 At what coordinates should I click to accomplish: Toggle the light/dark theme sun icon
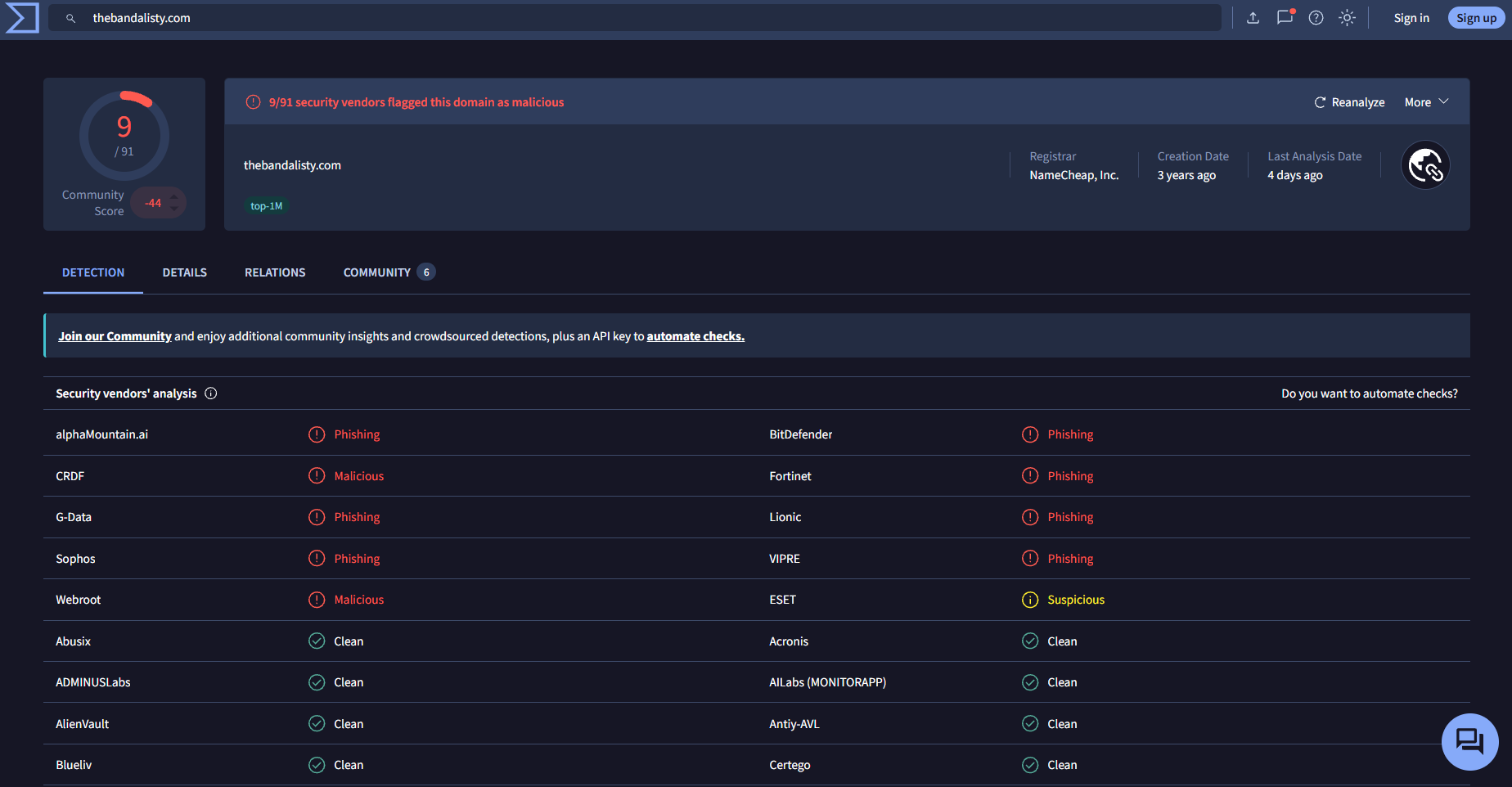[x=1347, y=18]
